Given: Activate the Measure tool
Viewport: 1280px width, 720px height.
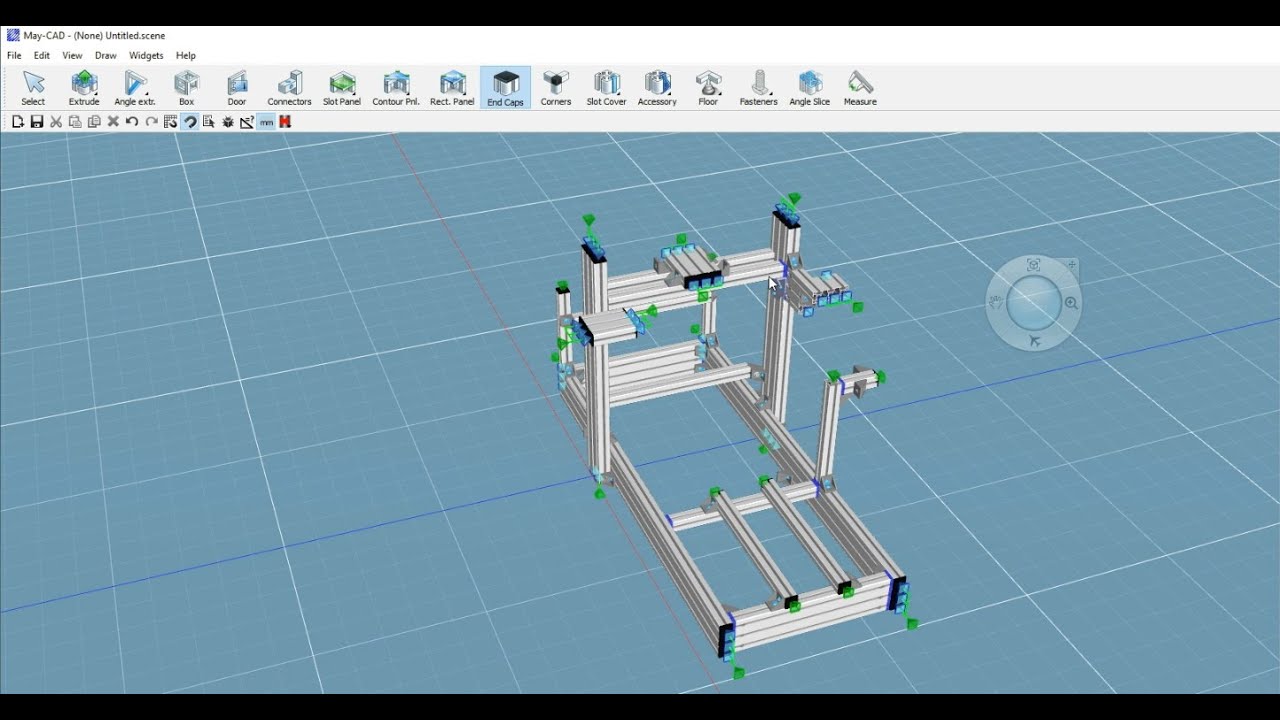Looking at the screenshot, I should pos(860,88).
